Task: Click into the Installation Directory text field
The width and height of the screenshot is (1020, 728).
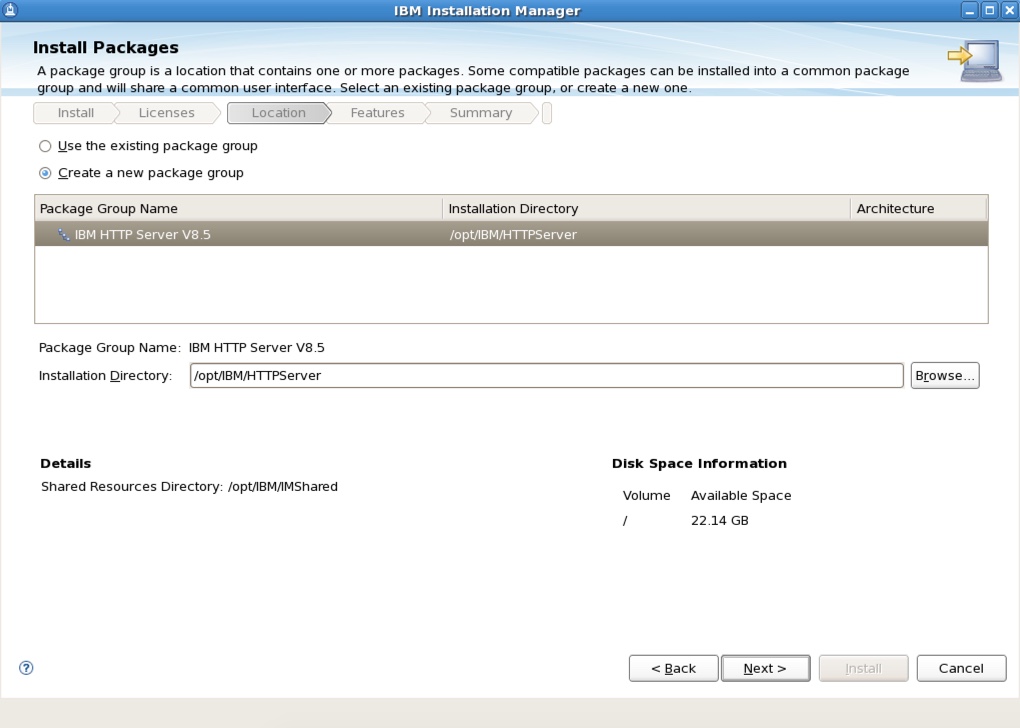Action: [x=546, y=375]
